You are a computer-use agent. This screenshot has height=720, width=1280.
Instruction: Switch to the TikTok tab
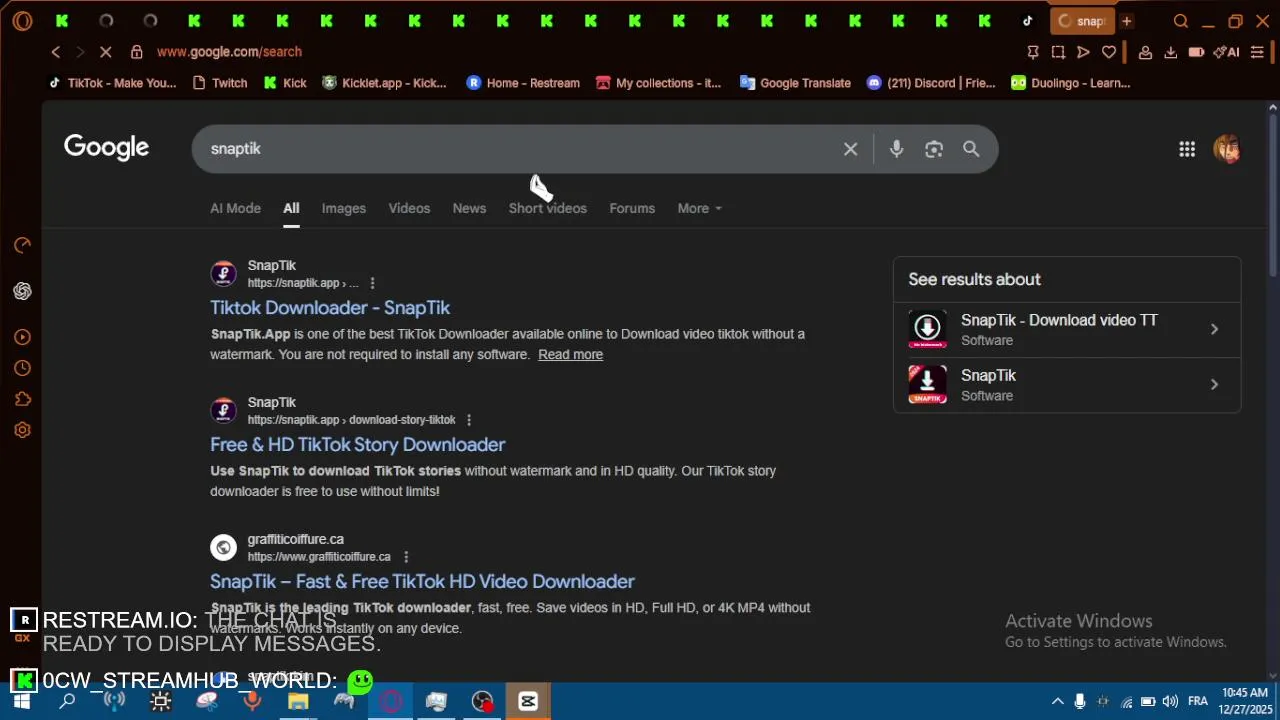point(1027,21)
